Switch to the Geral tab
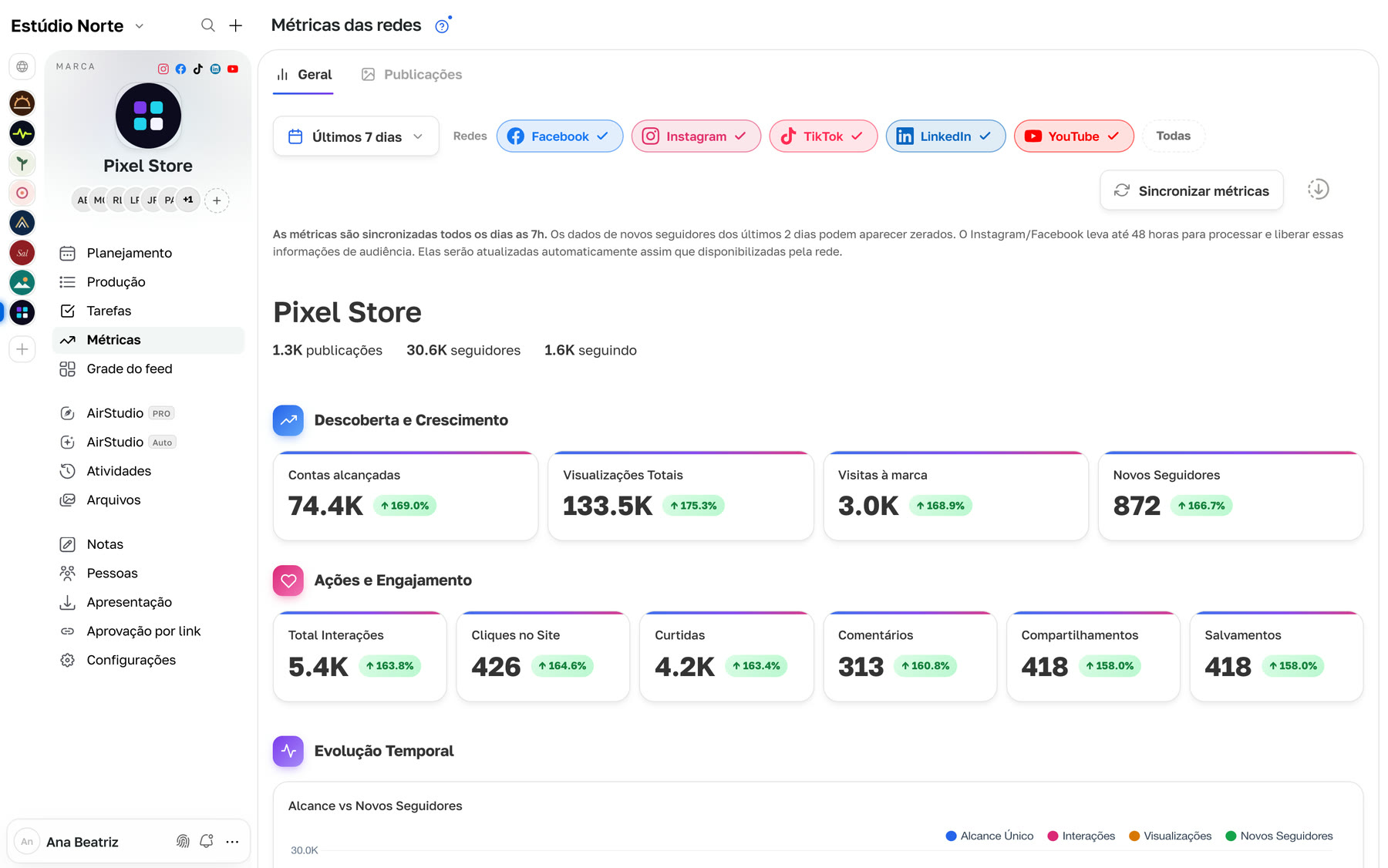This screenshot has height=868, width=1388. [x=304, y=75]
